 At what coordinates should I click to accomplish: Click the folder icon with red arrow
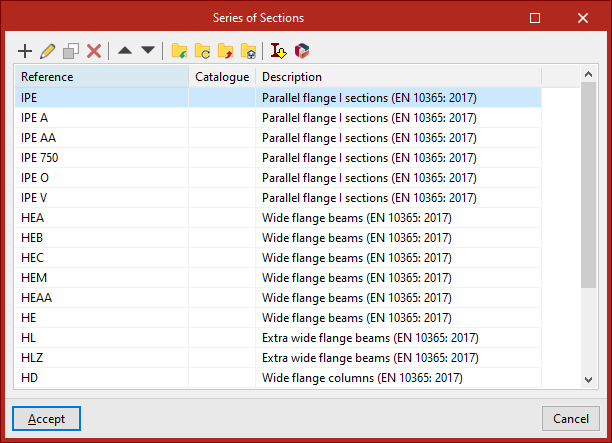pyautogui.click(x=225, y=50)
